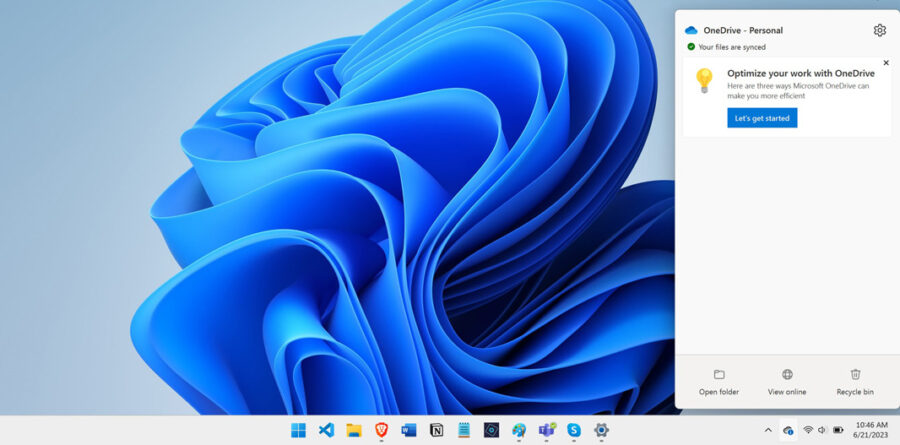Open Settings gear app in taskbar
The image size is (900, 445).
[x=601, y=430]
